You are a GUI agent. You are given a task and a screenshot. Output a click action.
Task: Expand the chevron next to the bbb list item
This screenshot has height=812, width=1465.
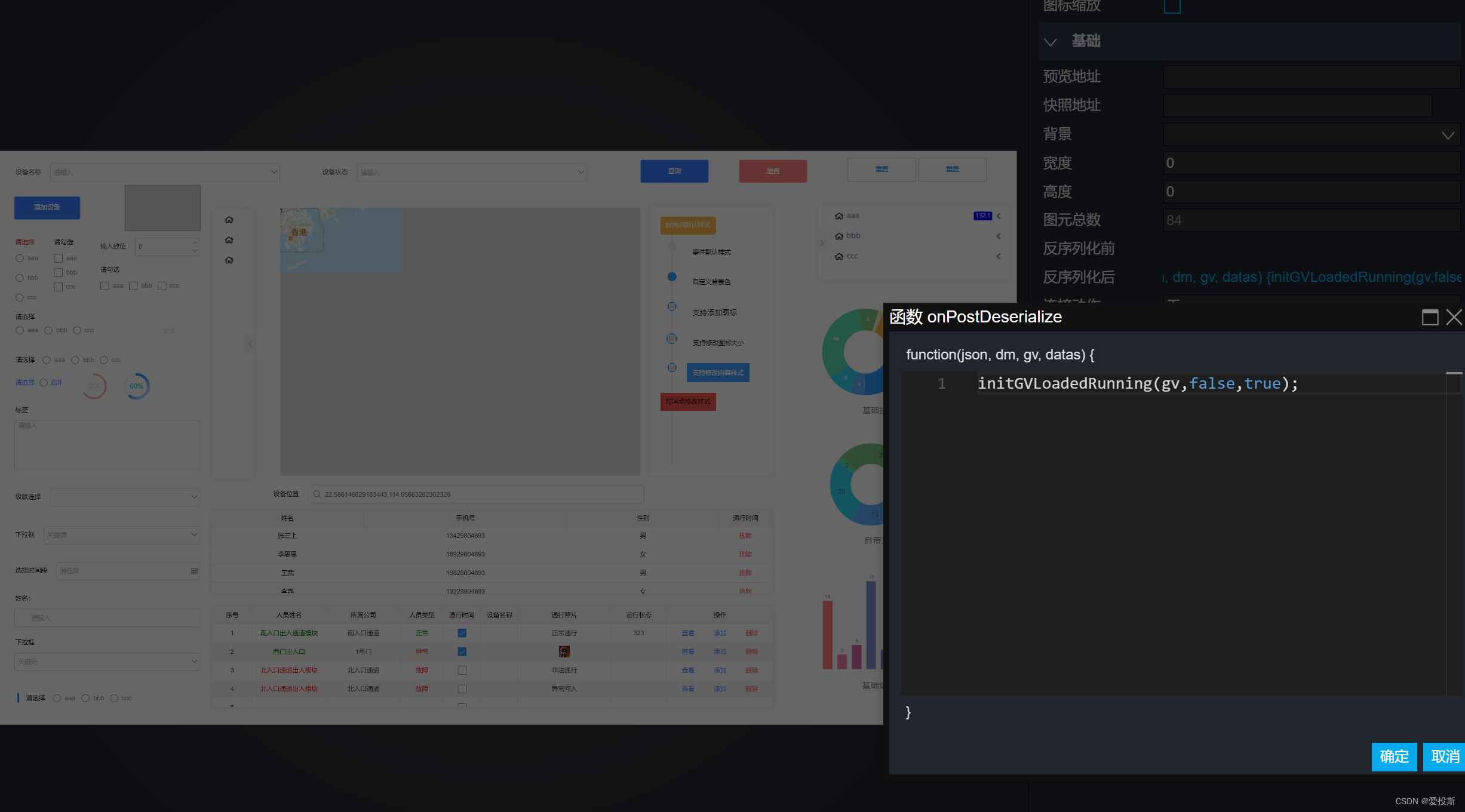click(997, 236)
